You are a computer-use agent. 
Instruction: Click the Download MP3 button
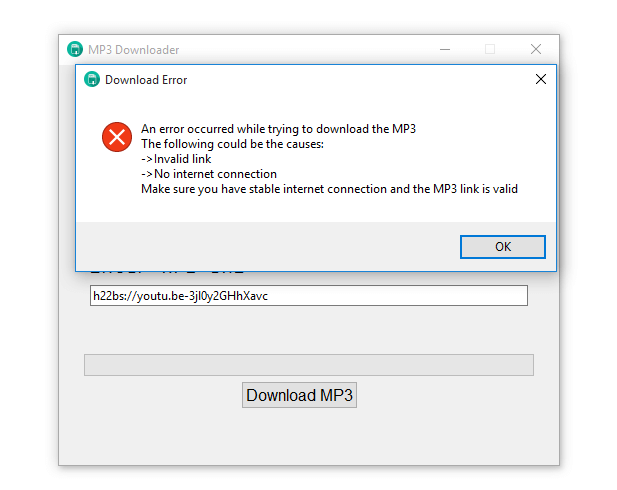click(299, 395)
